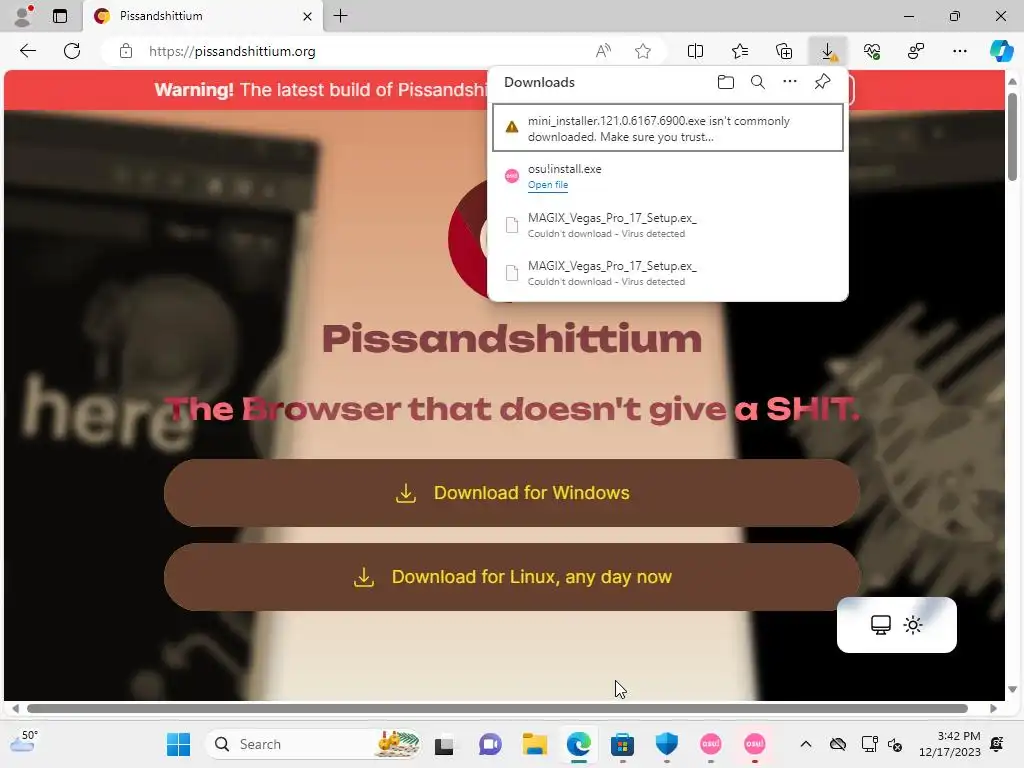This screenshot has height=768, width=1024.
Task: Click the horizontal page scrollbar
Action: (x=497, y=709)
